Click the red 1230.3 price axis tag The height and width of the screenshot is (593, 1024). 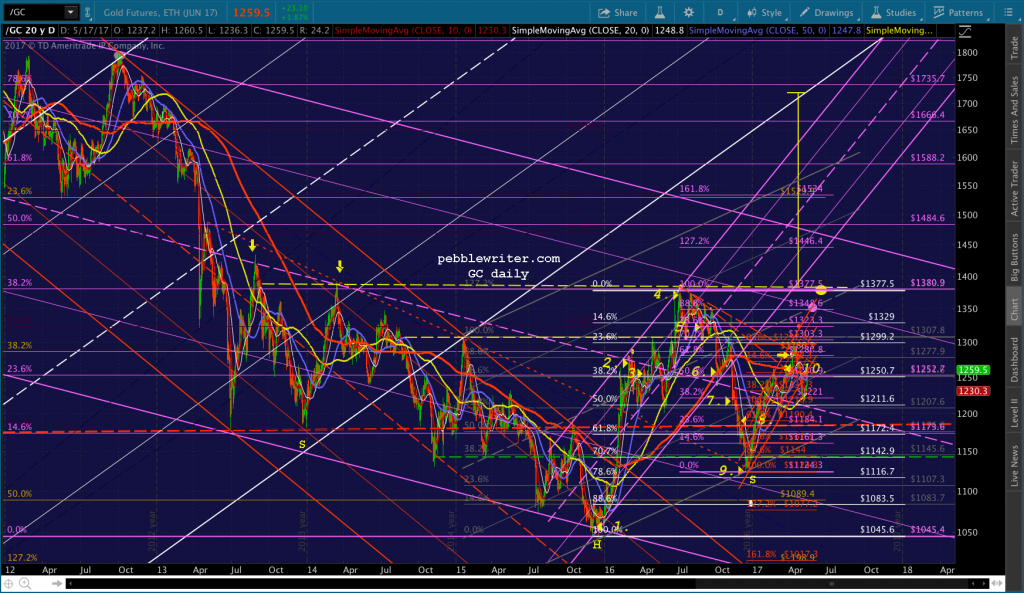974,391
